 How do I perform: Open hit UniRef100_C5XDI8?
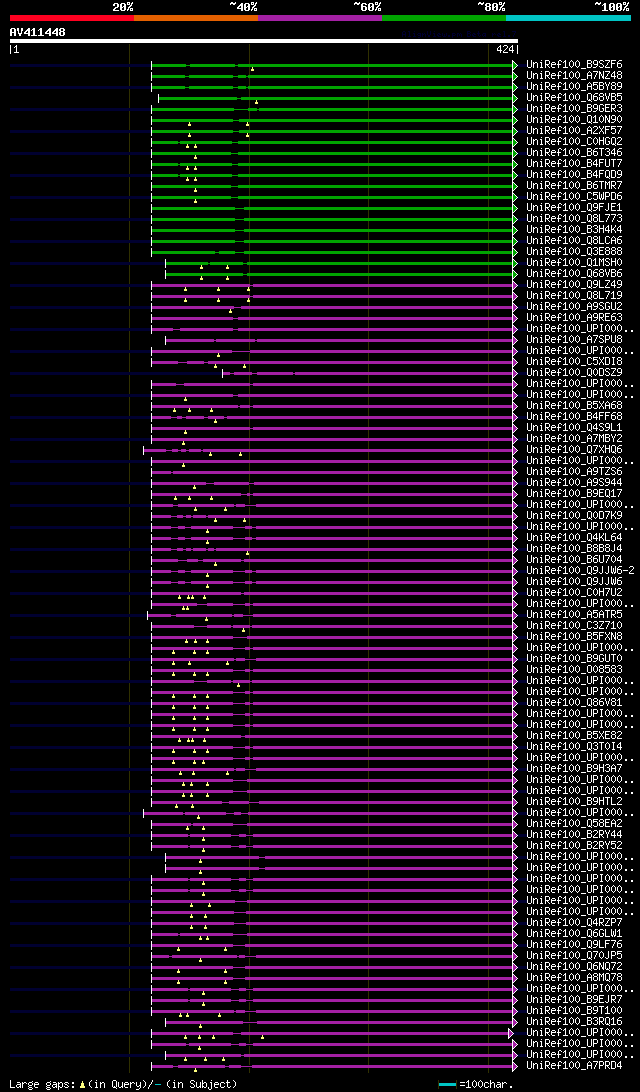(575, 361)
